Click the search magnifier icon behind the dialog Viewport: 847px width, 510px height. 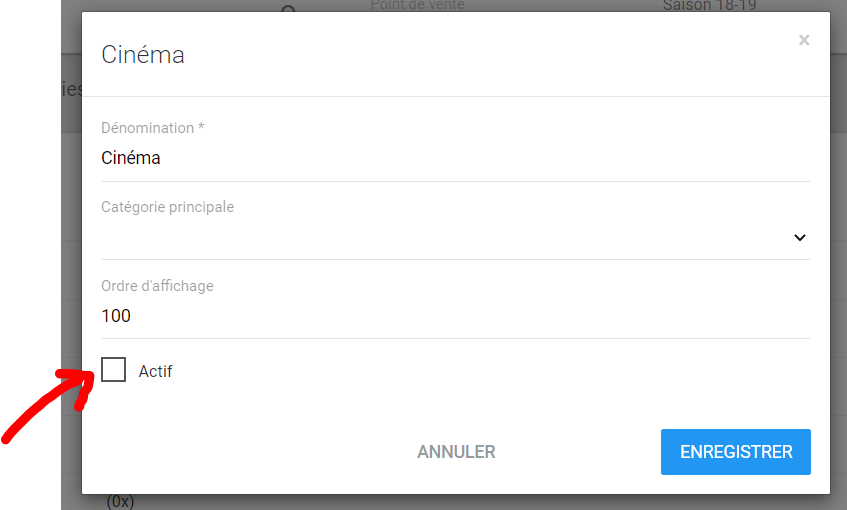(288, 8)
